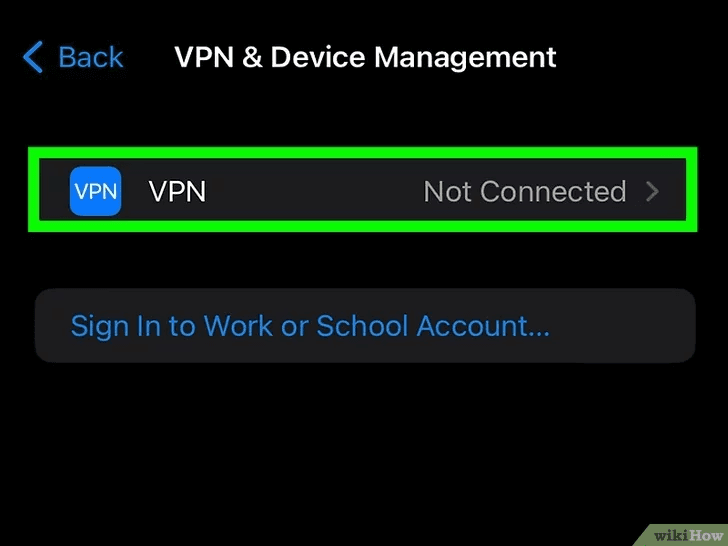Click the Not Connected status text

[x=525, y=191]
